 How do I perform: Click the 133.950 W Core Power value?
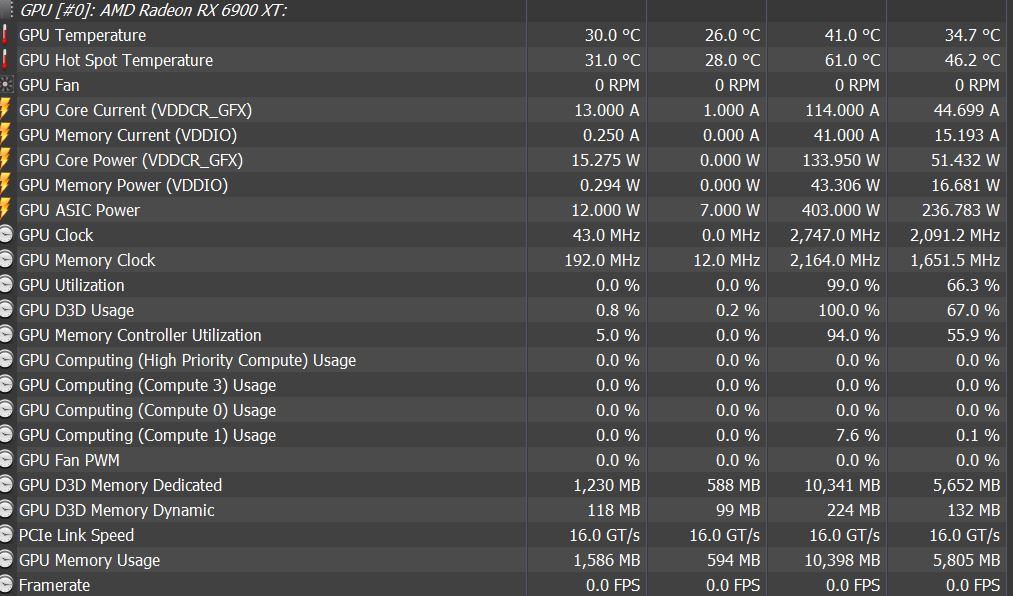pos(841,161)
